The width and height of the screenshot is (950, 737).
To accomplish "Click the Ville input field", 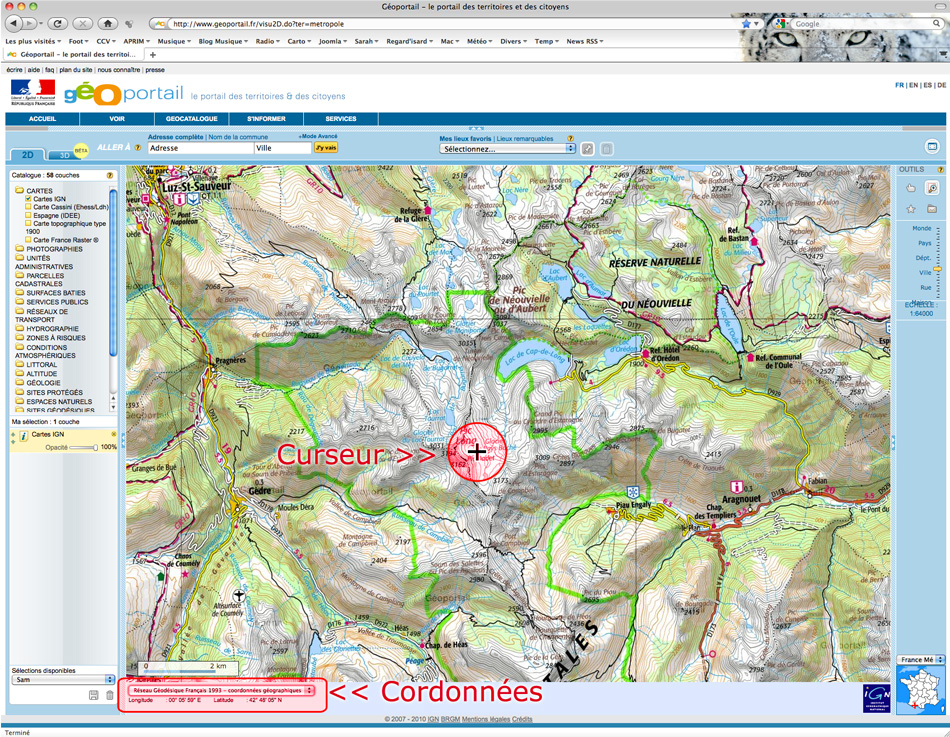I will [x=283, y=148].
